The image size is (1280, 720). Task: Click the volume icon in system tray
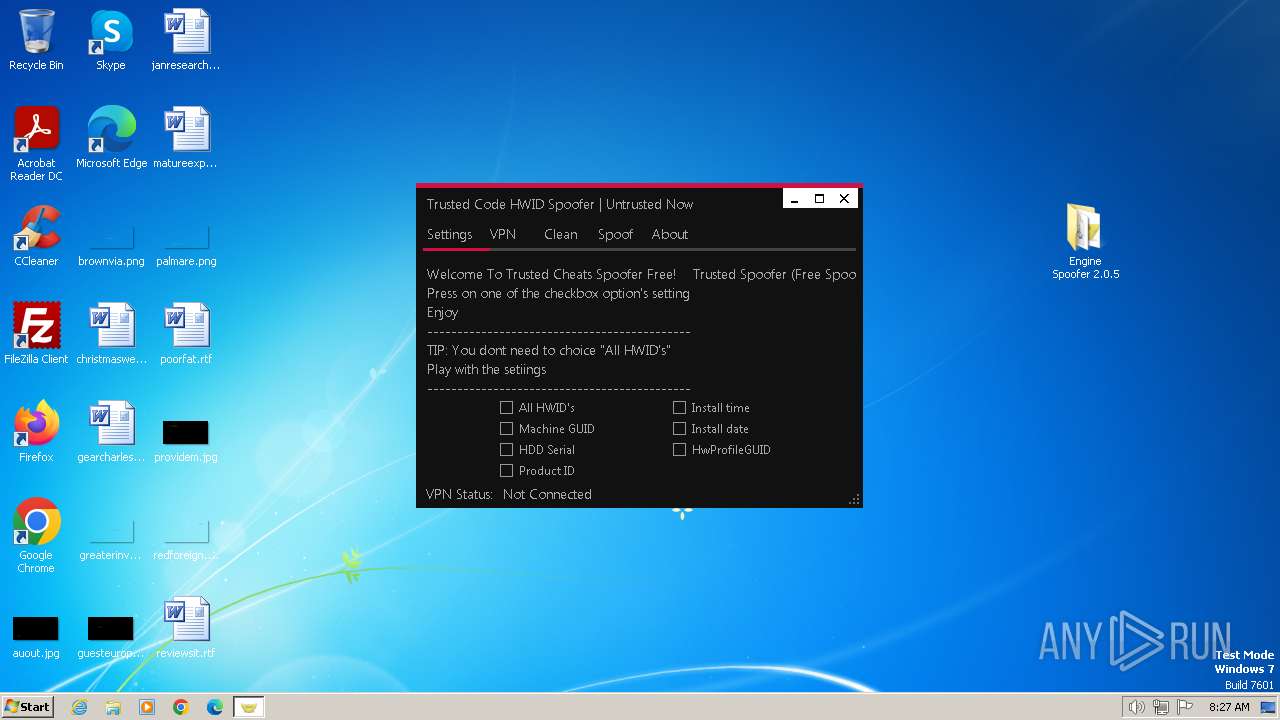click(1136, 707)
